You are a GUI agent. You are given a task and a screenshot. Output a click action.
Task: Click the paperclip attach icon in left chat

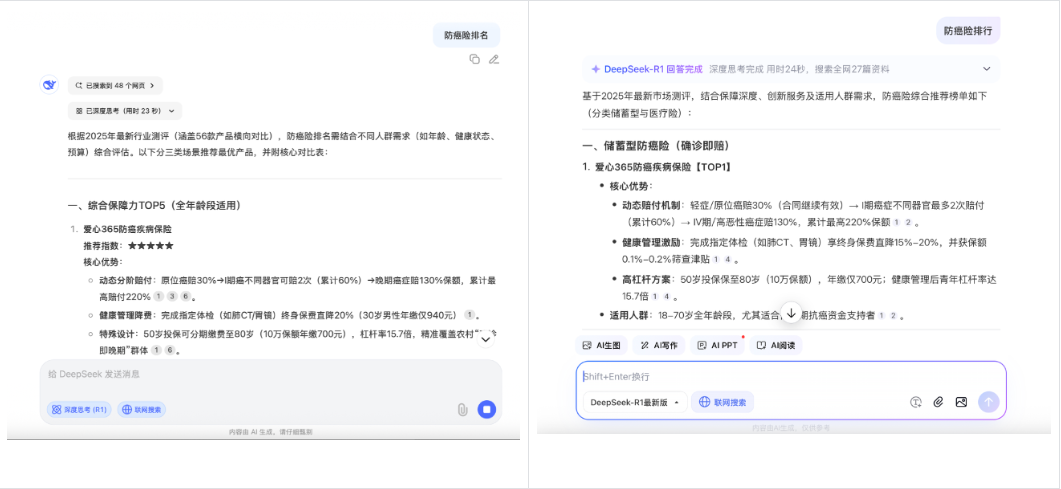[462, 409]
